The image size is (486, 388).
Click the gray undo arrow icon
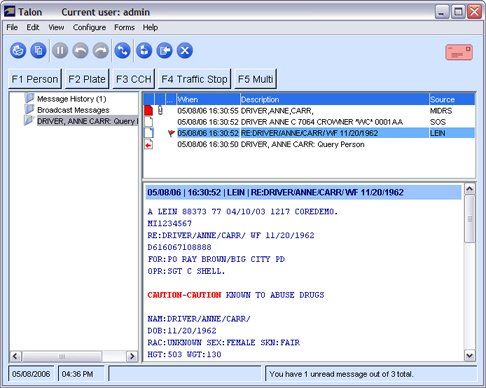point(80,51)
